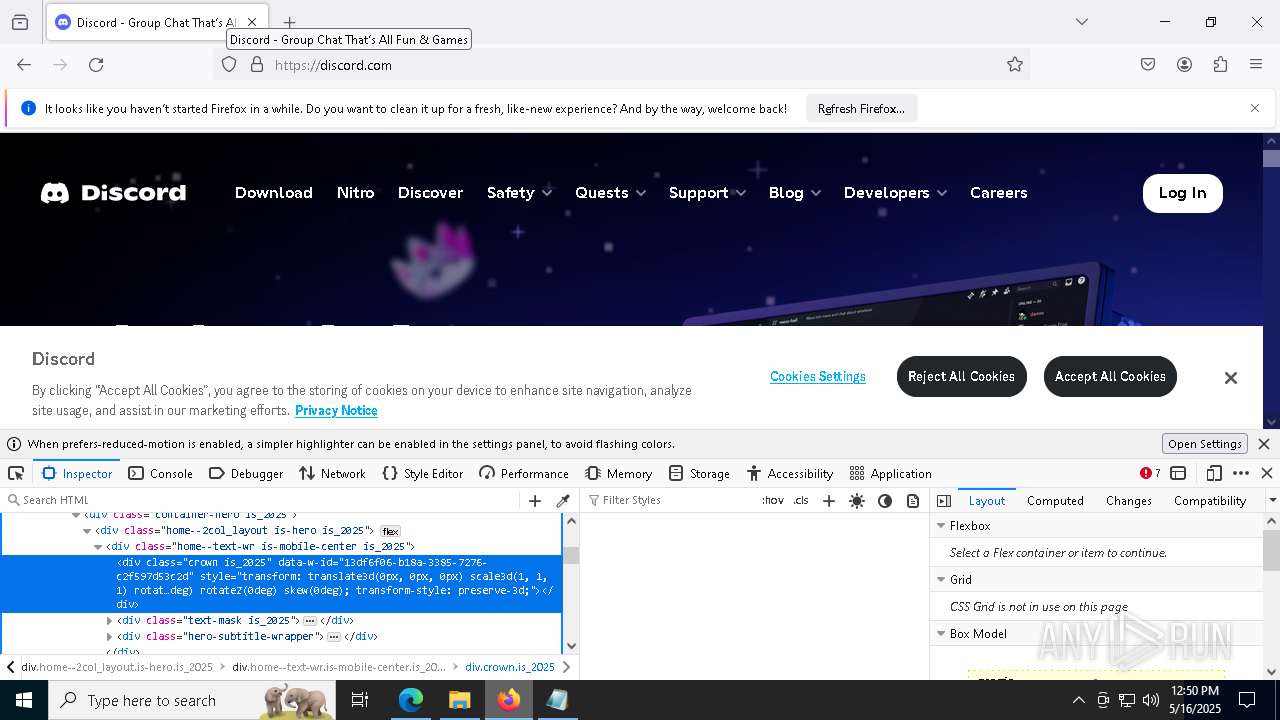Select div.home--2col_layout breadcrumb
The image size is (1280, 720).
pyautogui.click(x=117, y=667)
